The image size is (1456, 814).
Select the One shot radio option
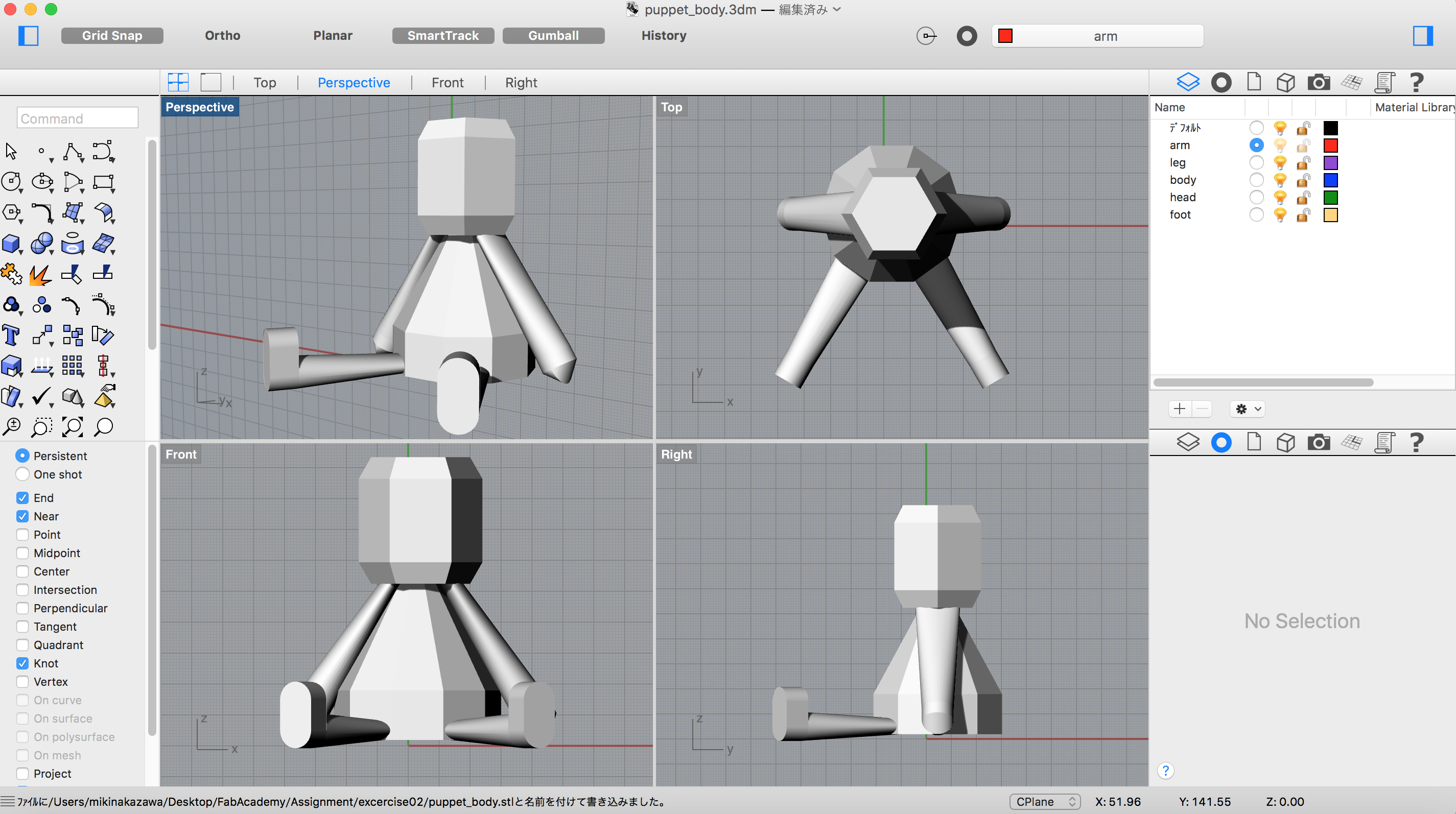click(22, 474)
